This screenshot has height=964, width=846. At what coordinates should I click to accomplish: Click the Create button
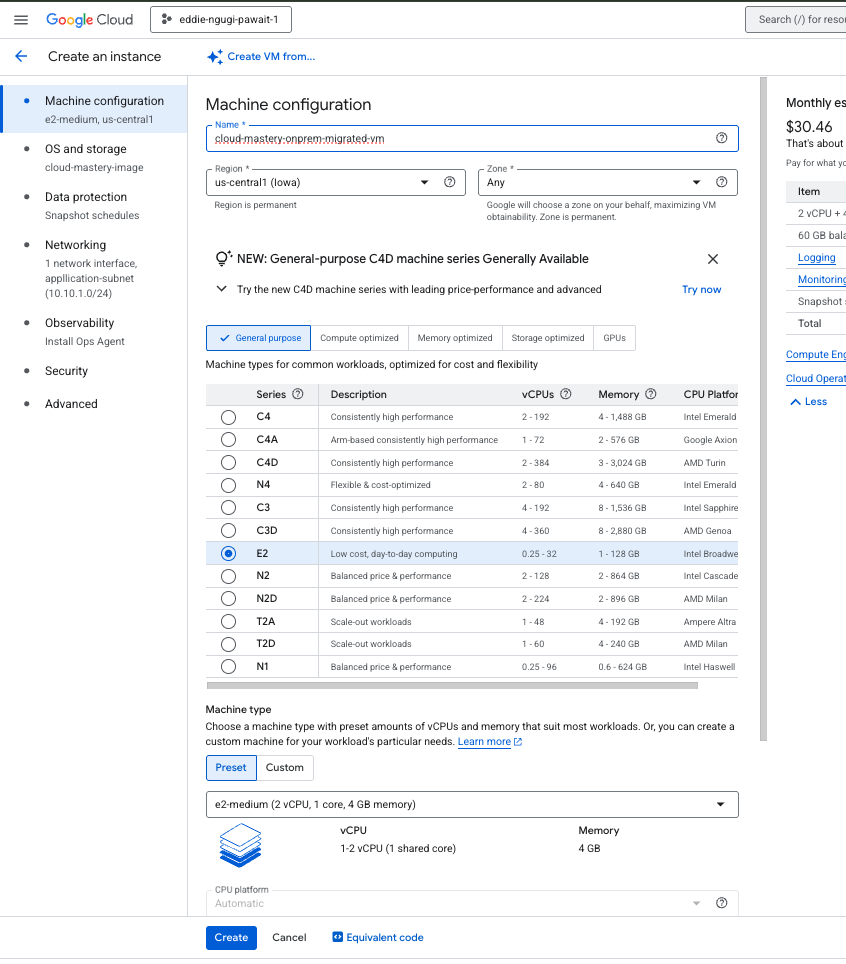coord(231,937)
